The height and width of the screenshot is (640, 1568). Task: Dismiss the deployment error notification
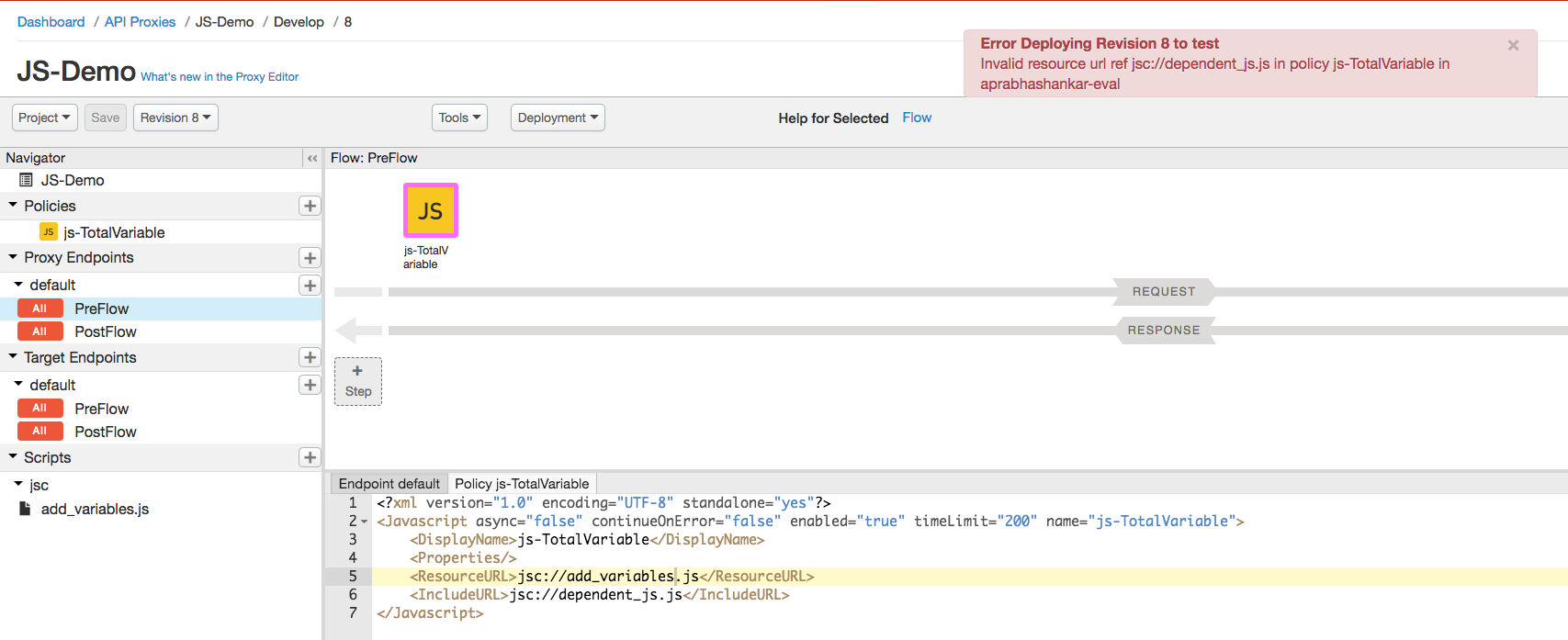1513,45
